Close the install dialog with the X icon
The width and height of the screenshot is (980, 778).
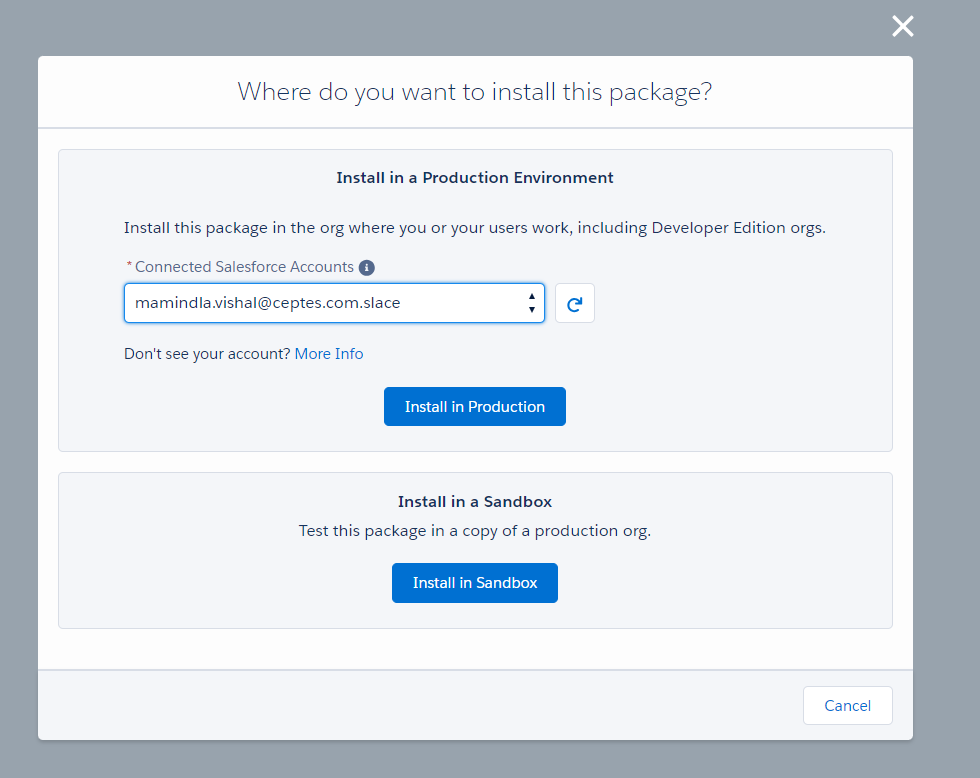(x=902, y=27)
